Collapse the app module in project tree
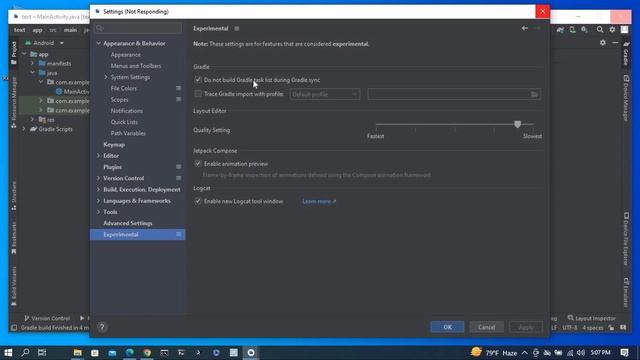The width and height of the screenshot is (640, 360). [x=24, y=54]
